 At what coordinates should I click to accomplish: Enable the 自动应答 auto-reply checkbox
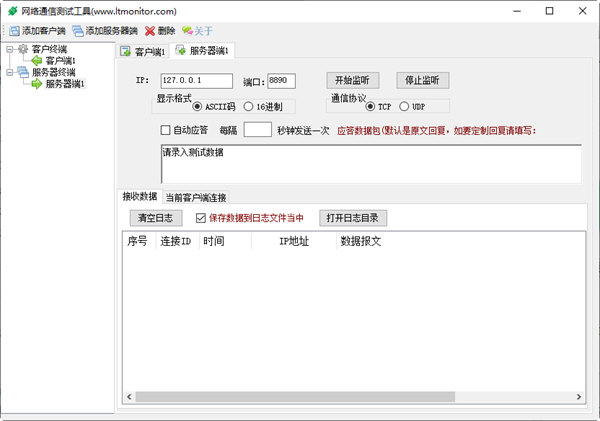point(165,130)
